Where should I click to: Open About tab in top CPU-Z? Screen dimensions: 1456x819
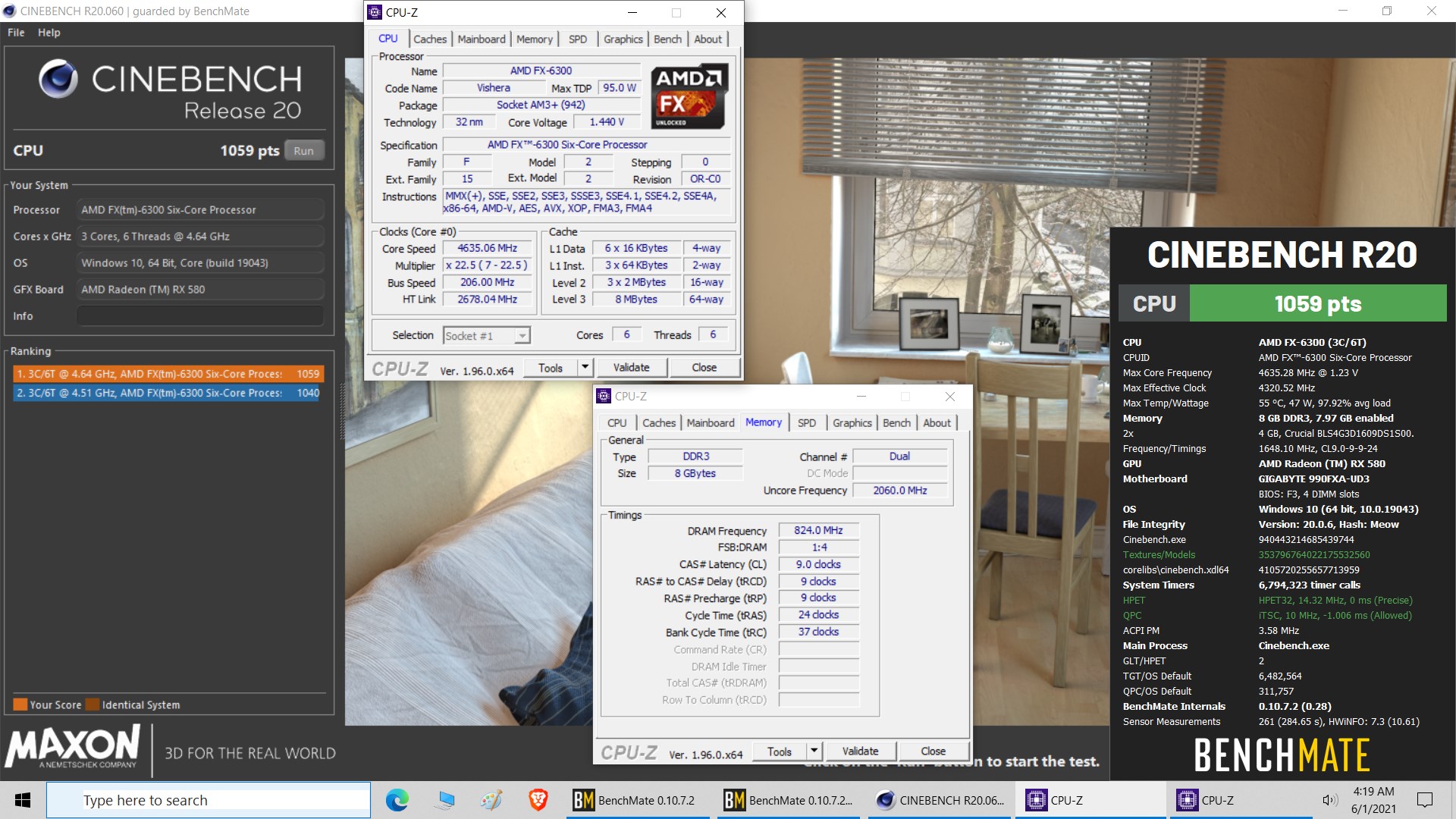(708, 39)
